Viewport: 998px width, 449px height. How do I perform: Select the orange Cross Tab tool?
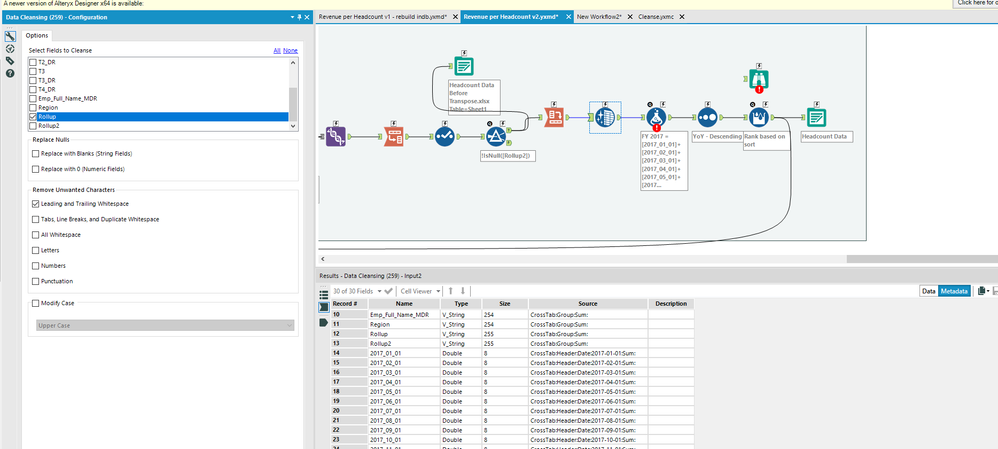554,117
